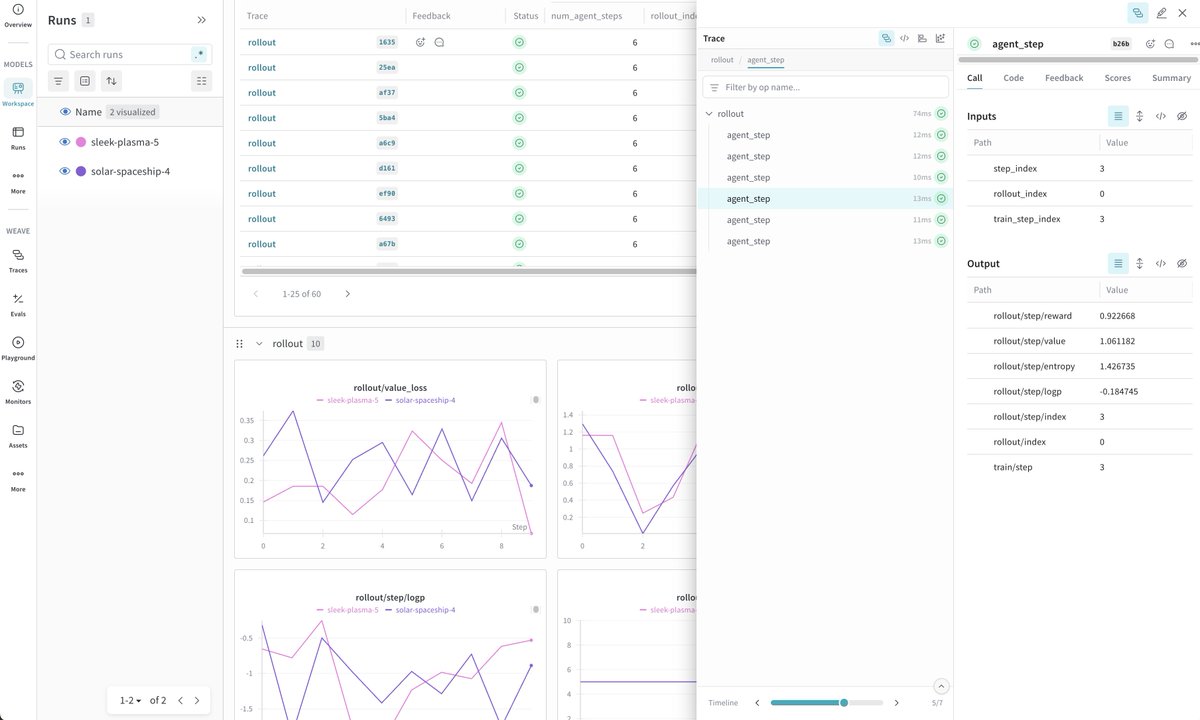Open the Playground page
The image size is (1200, 720).
tap(18, 348)
